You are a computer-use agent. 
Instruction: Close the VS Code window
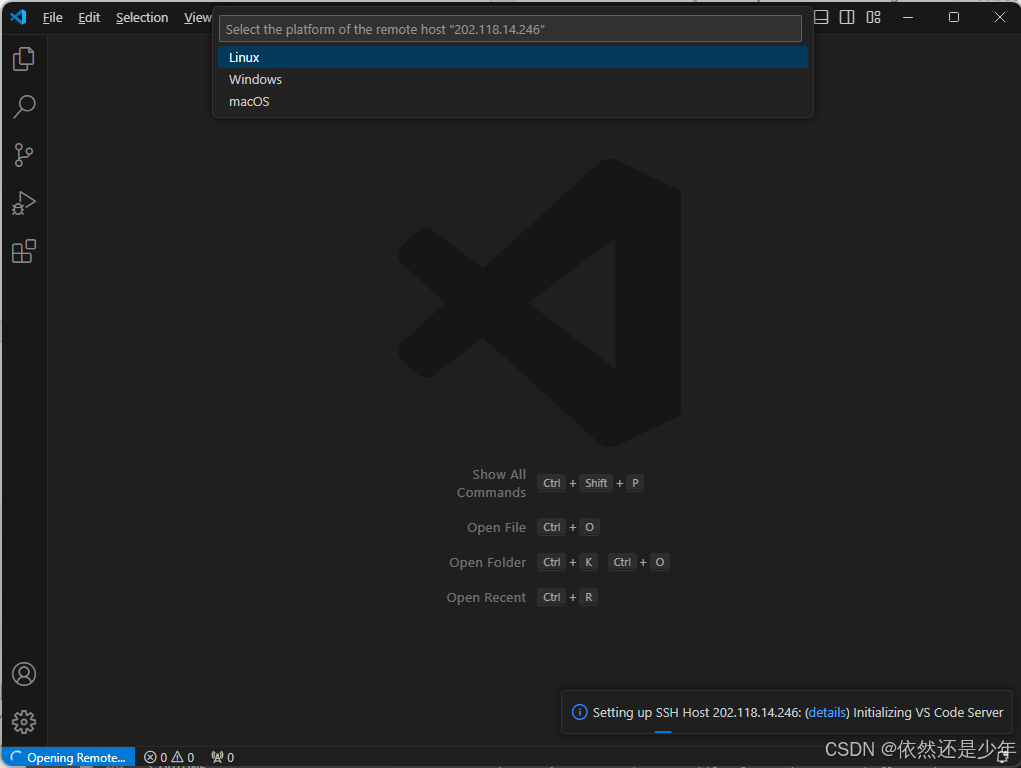click(x=1000, y=18)
